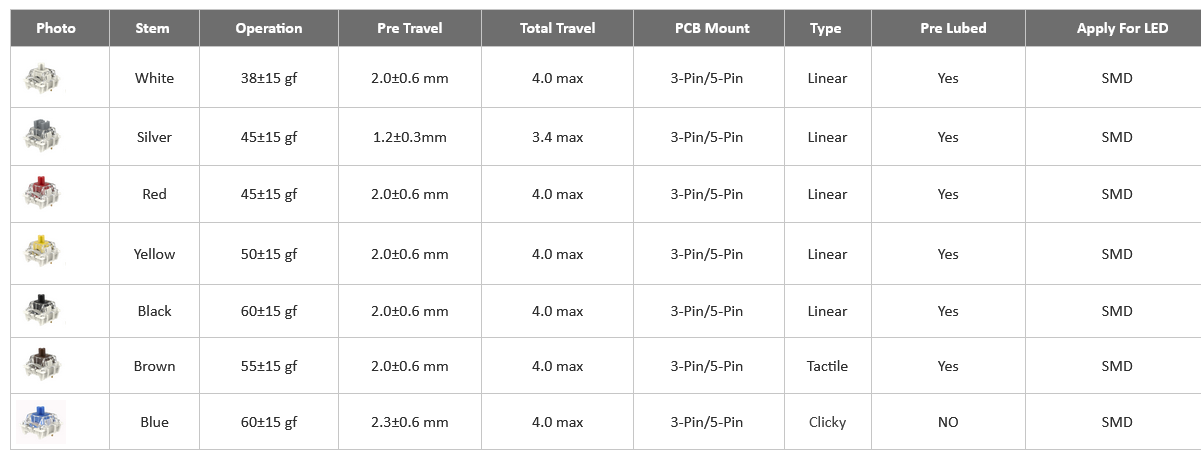The width and height of the screenshot is (1201, 454).
Task: Click the Apply For LED header
Action: point(1117,28)
